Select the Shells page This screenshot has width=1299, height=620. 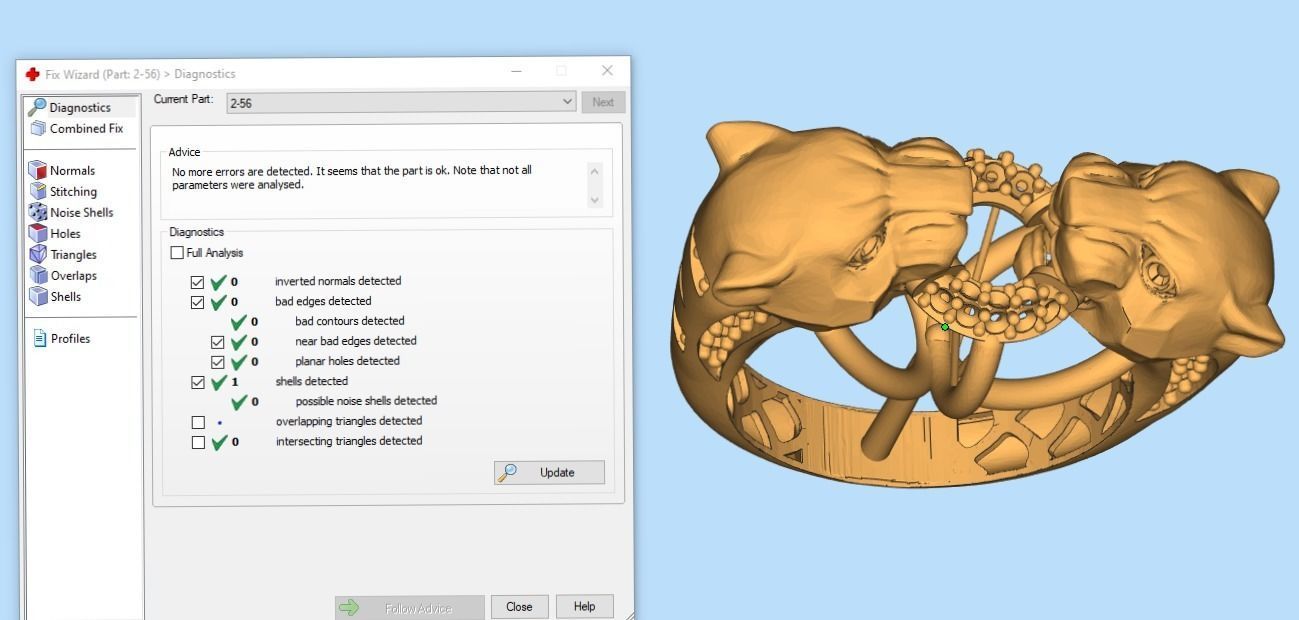coord(65,296)
